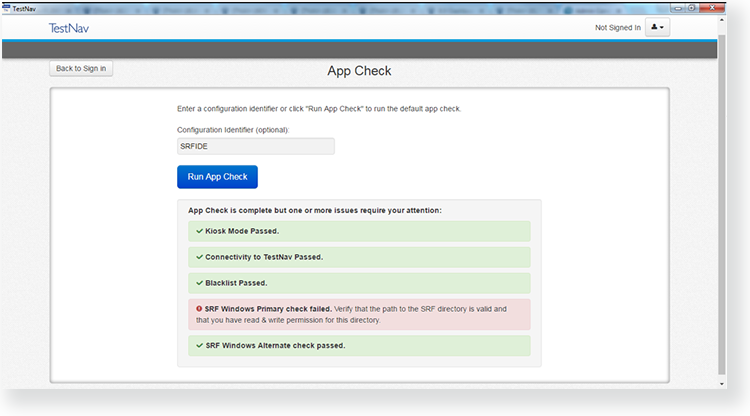Click the TestNav logo in header
Image resolution: width=750 pixels, height=416 pixels.
click(x=68, y=28)
